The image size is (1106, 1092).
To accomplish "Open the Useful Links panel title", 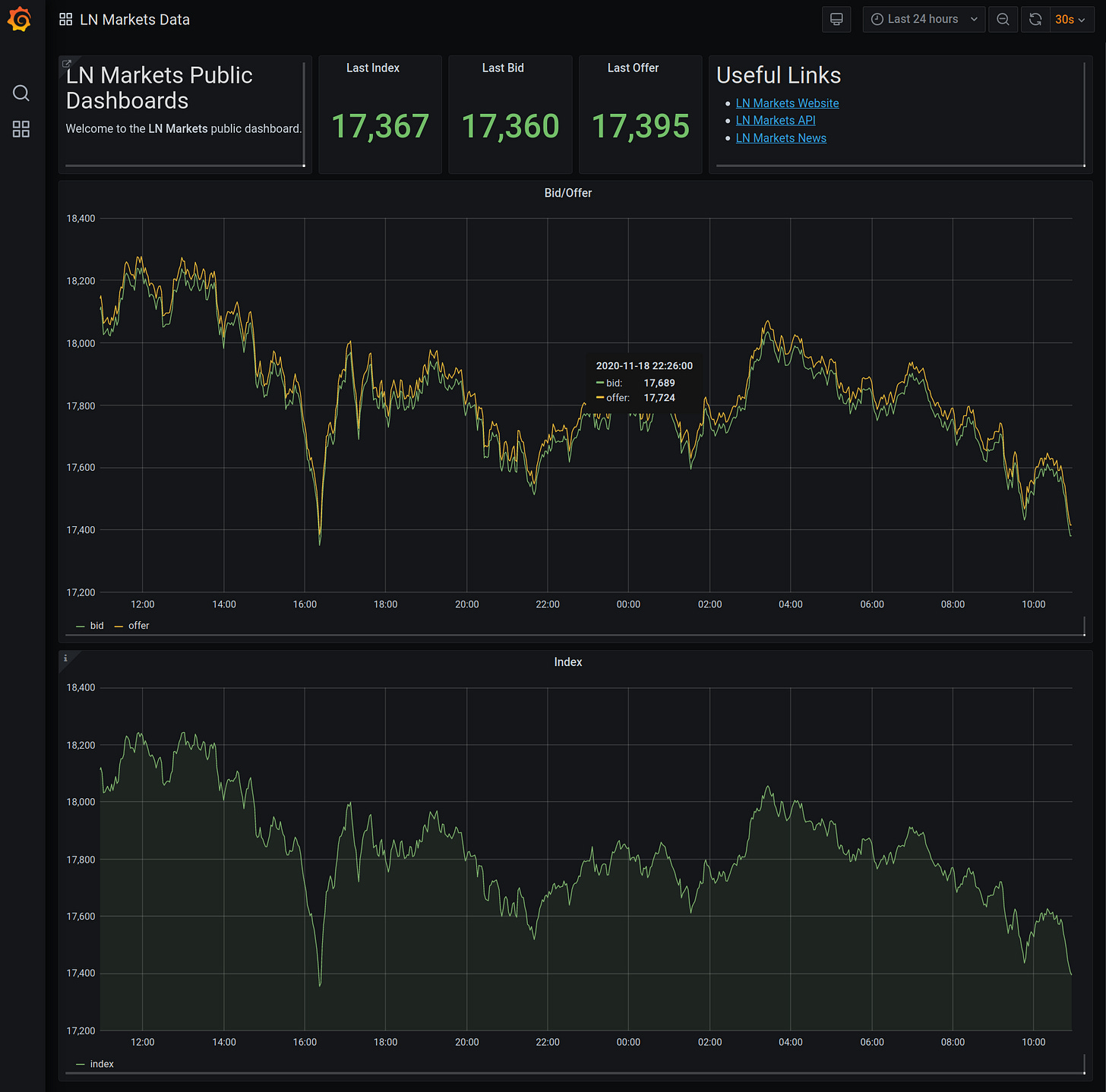I will 779,75.
